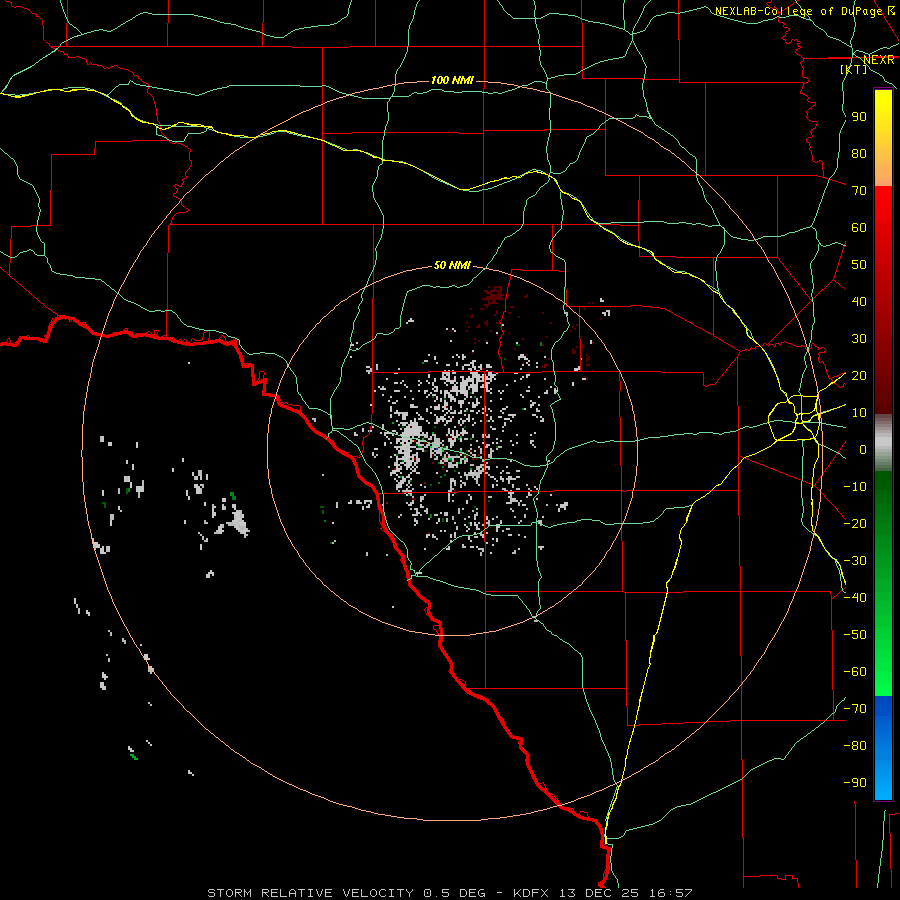Click the NEXR label above the scale

878,60
